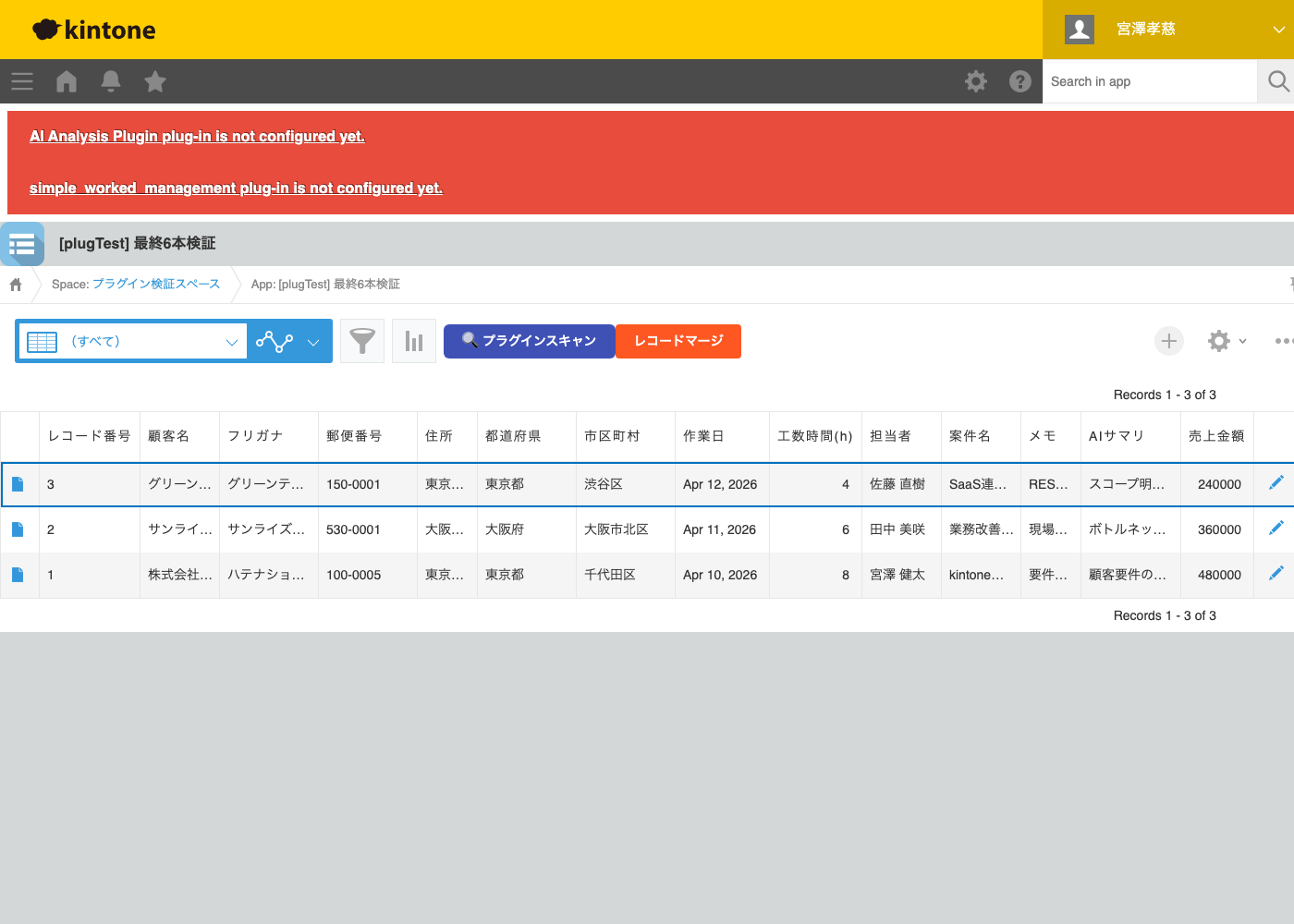Click the プラグインスキャン button

point(529,341)
